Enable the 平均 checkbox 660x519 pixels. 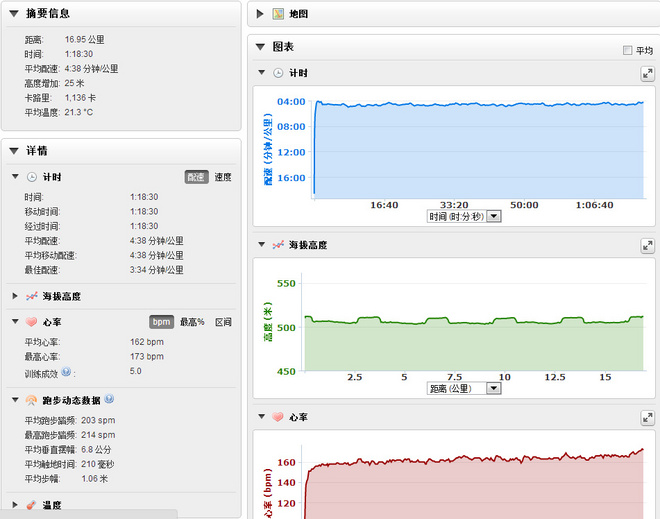pos(627,50)
